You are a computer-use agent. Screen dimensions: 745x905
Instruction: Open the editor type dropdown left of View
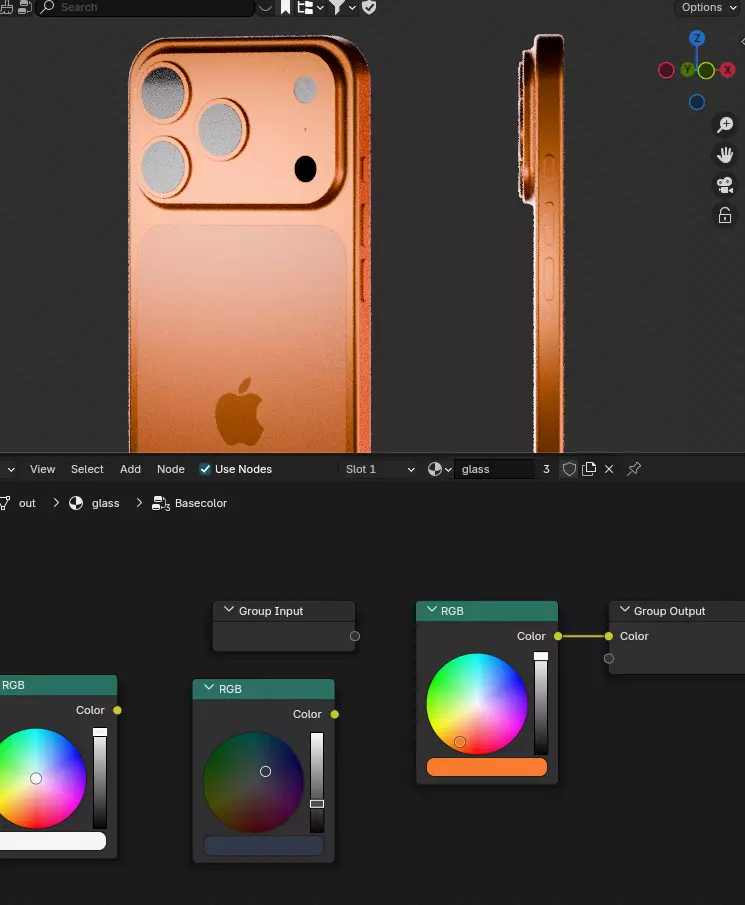(x=8, y=469)
